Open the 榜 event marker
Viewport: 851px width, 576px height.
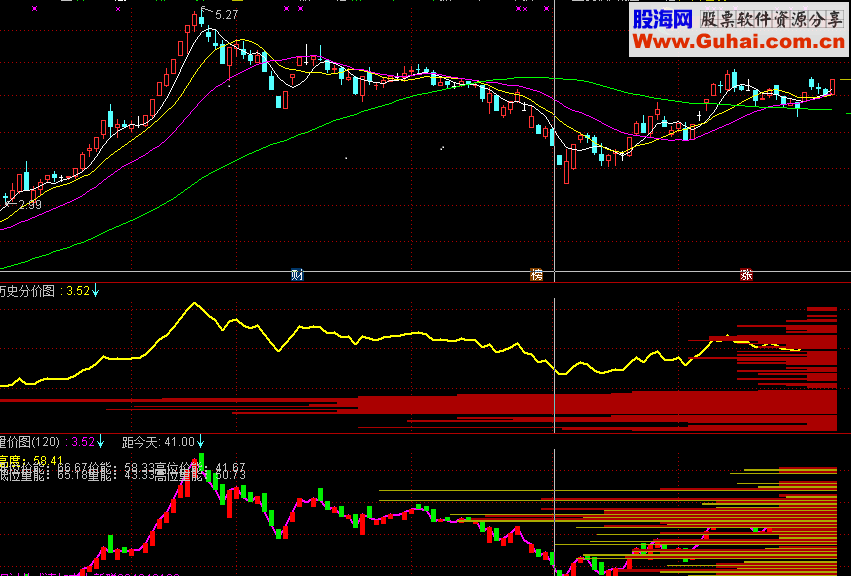pos(536,275)
